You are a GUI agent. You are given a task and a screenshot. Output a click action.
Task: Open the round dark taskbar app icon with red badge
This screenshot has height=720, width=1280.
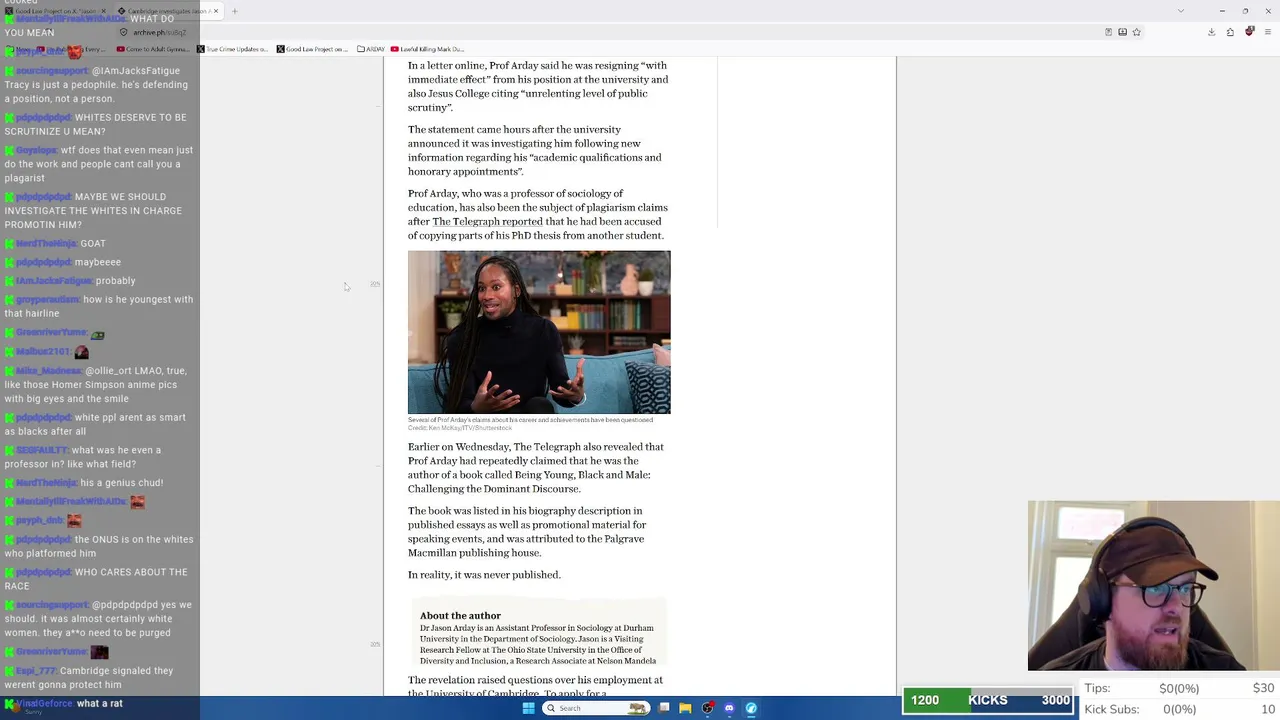(708, 708)
